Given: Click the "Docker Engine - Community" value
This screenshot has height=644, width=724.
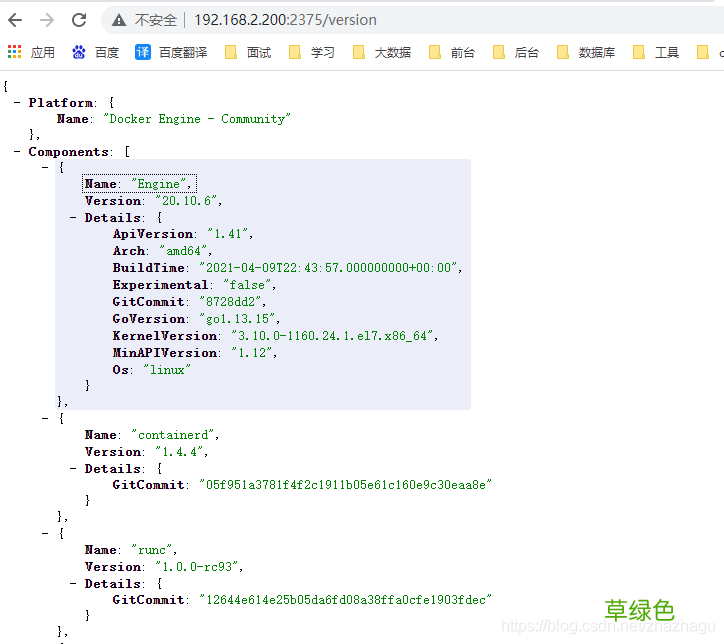Looking at the screenshot, I should 197,119.
